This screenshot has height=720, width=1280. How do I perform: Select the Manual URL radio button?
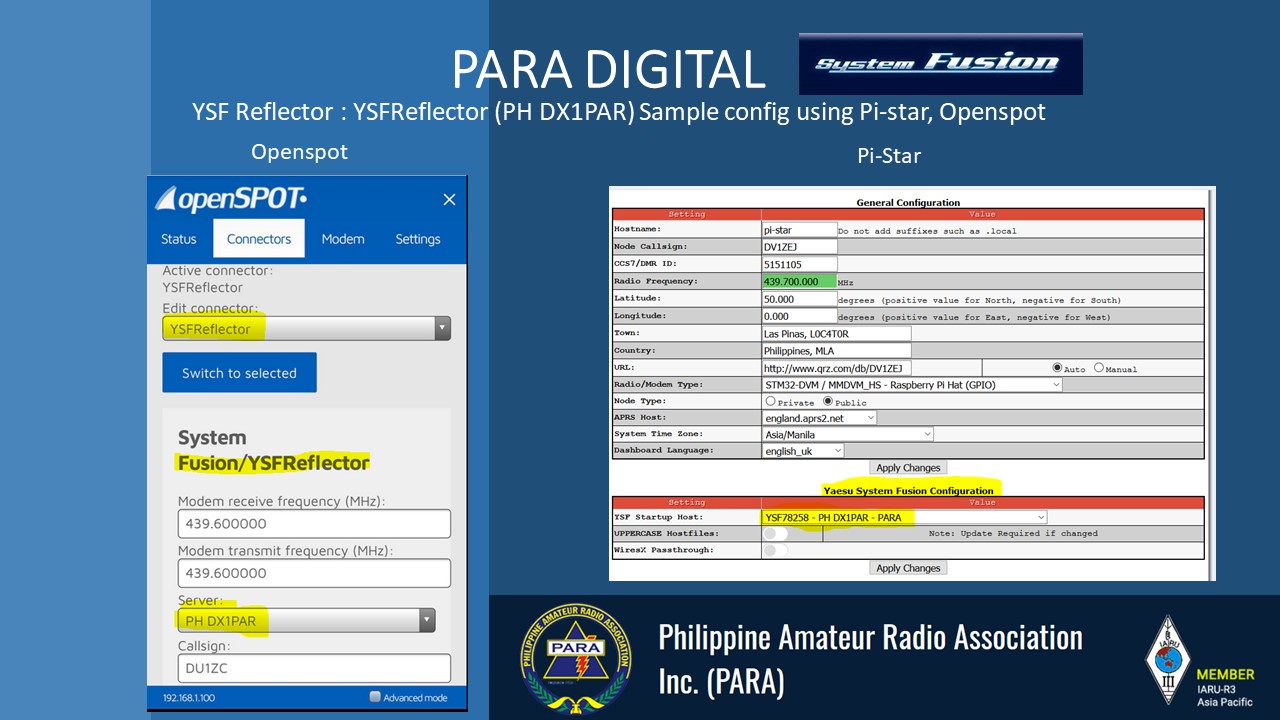(x=1098, y=368)
